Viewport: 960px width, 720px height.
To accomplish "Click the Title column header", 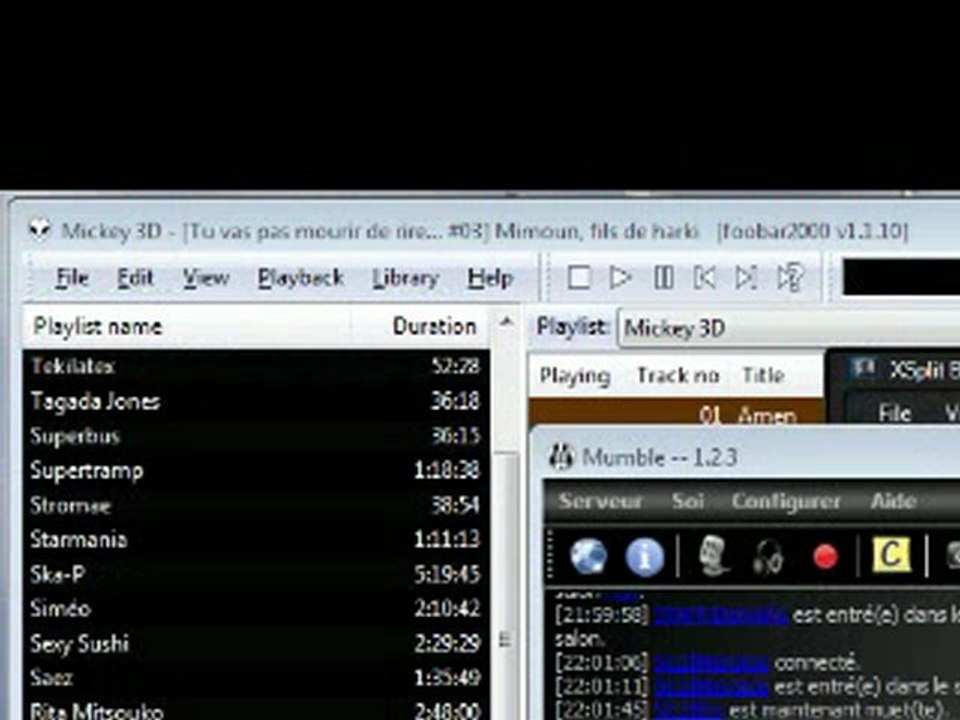I will (x=763, y=375).
